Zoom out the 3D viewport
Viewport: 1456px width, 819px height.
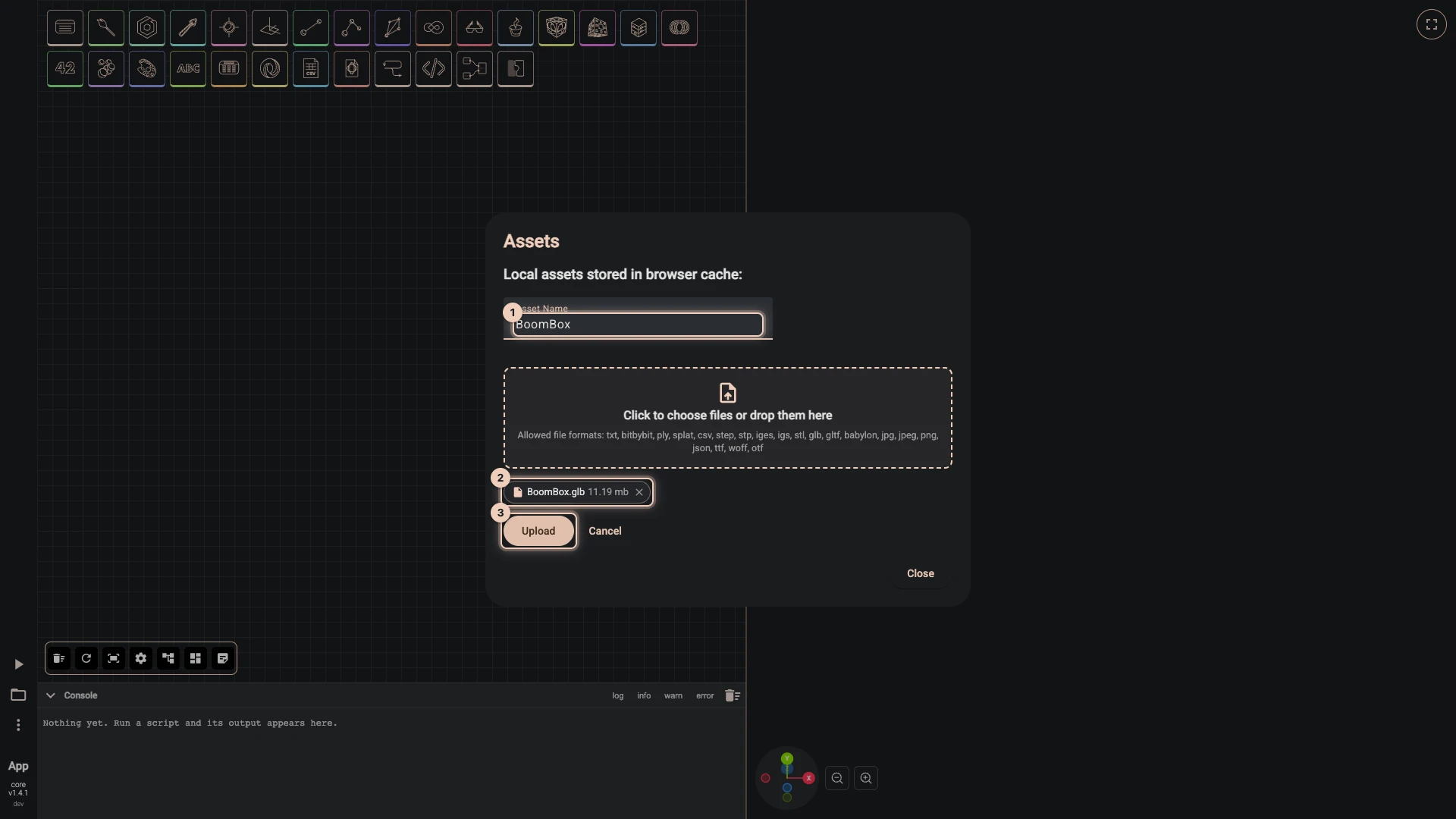(837, 778)
